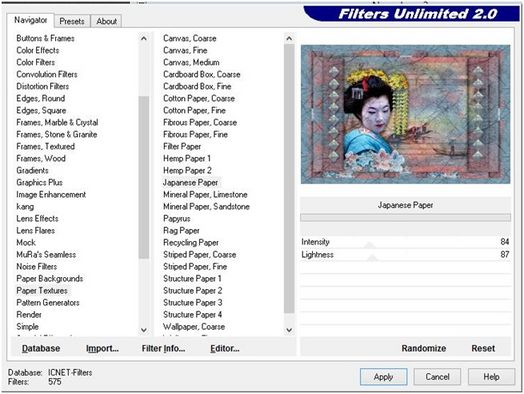The width and height of the screenshot is (524, 394).
Task: Adjust the Intensity slider handle
Action: 369,245
